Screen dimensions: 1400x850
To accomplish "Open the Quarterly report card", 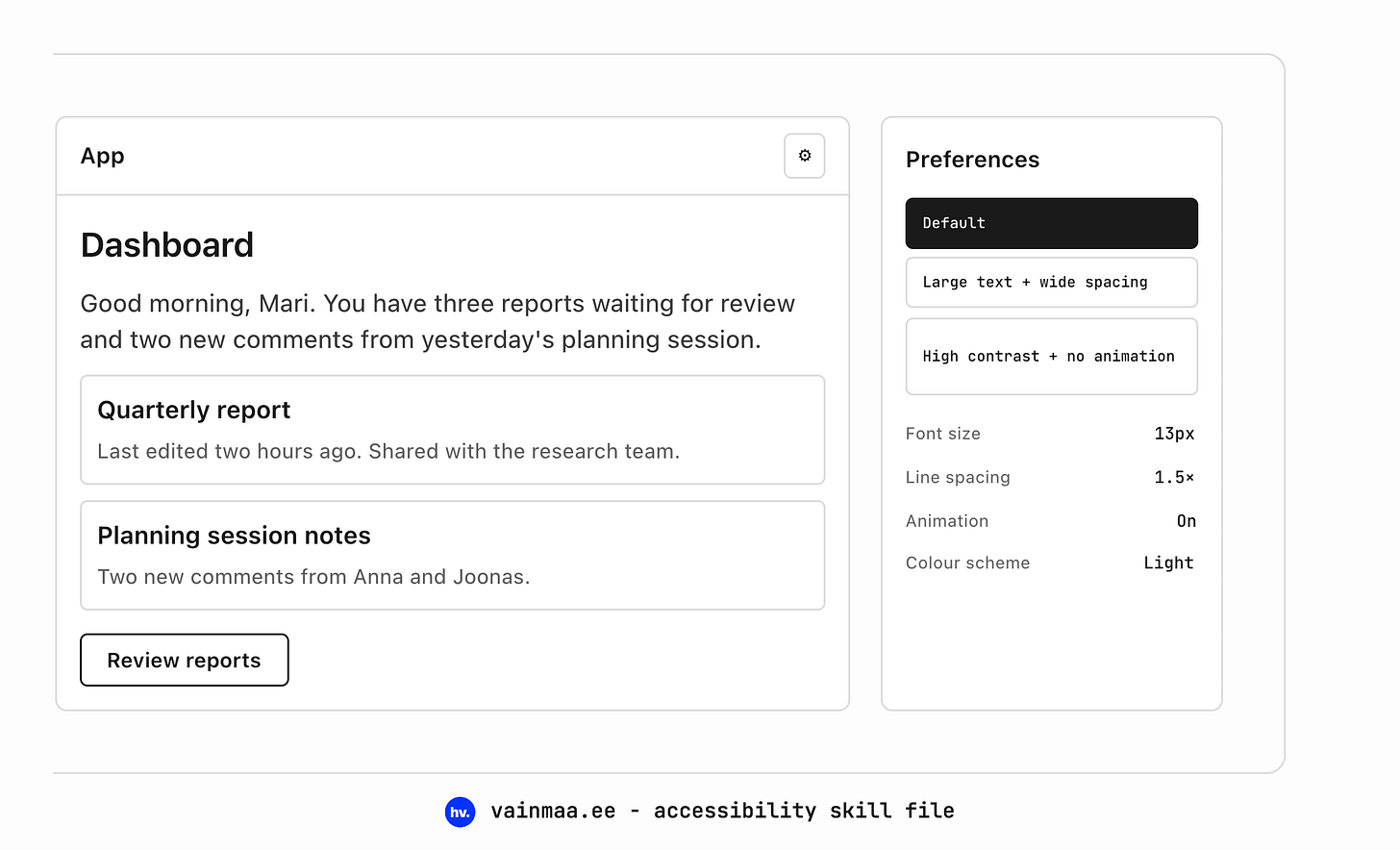I will point(453,430).
